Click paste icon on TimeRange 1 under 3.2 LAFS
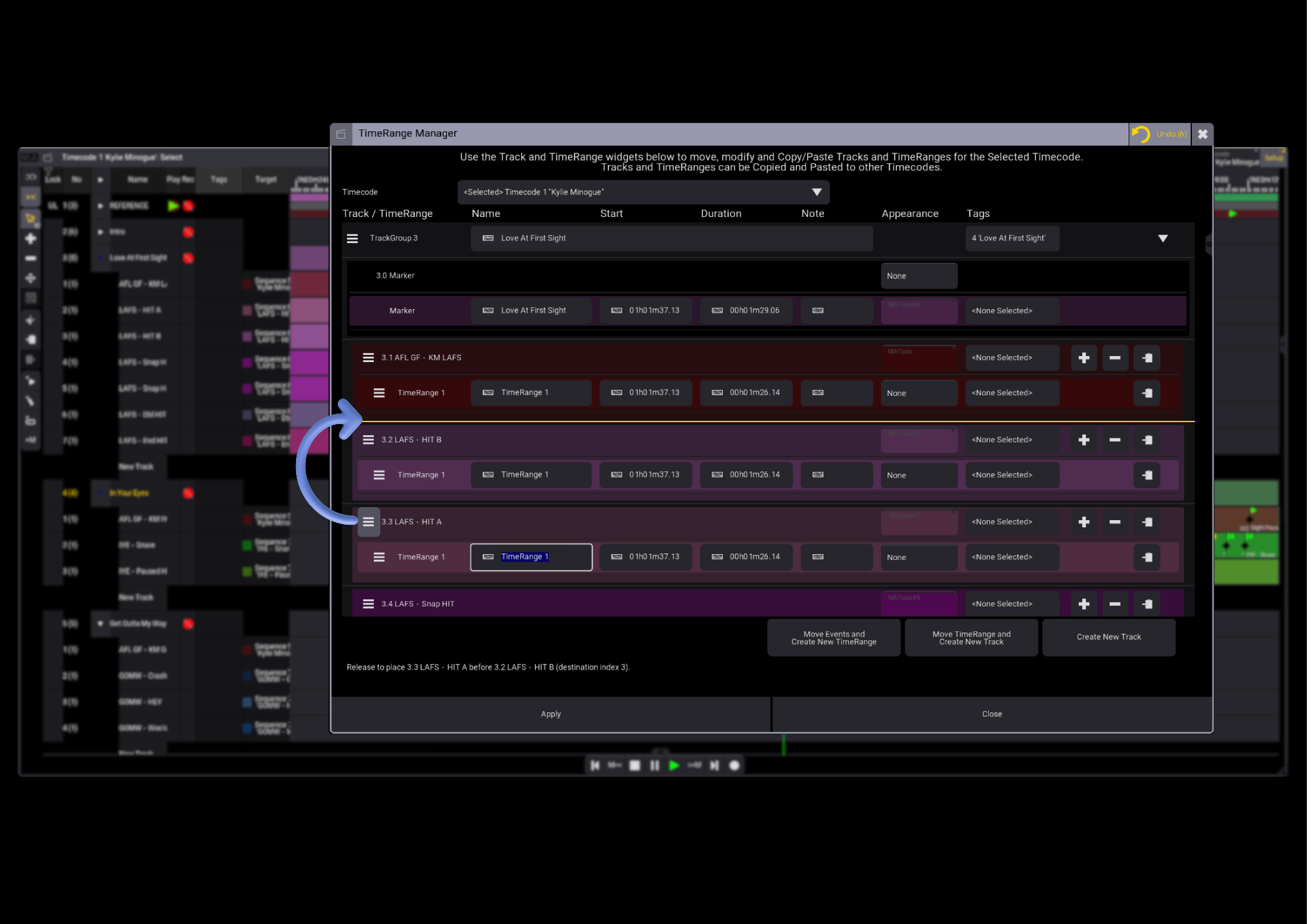The height and width of the screenshot is (924, 1307). point(1147,475)
